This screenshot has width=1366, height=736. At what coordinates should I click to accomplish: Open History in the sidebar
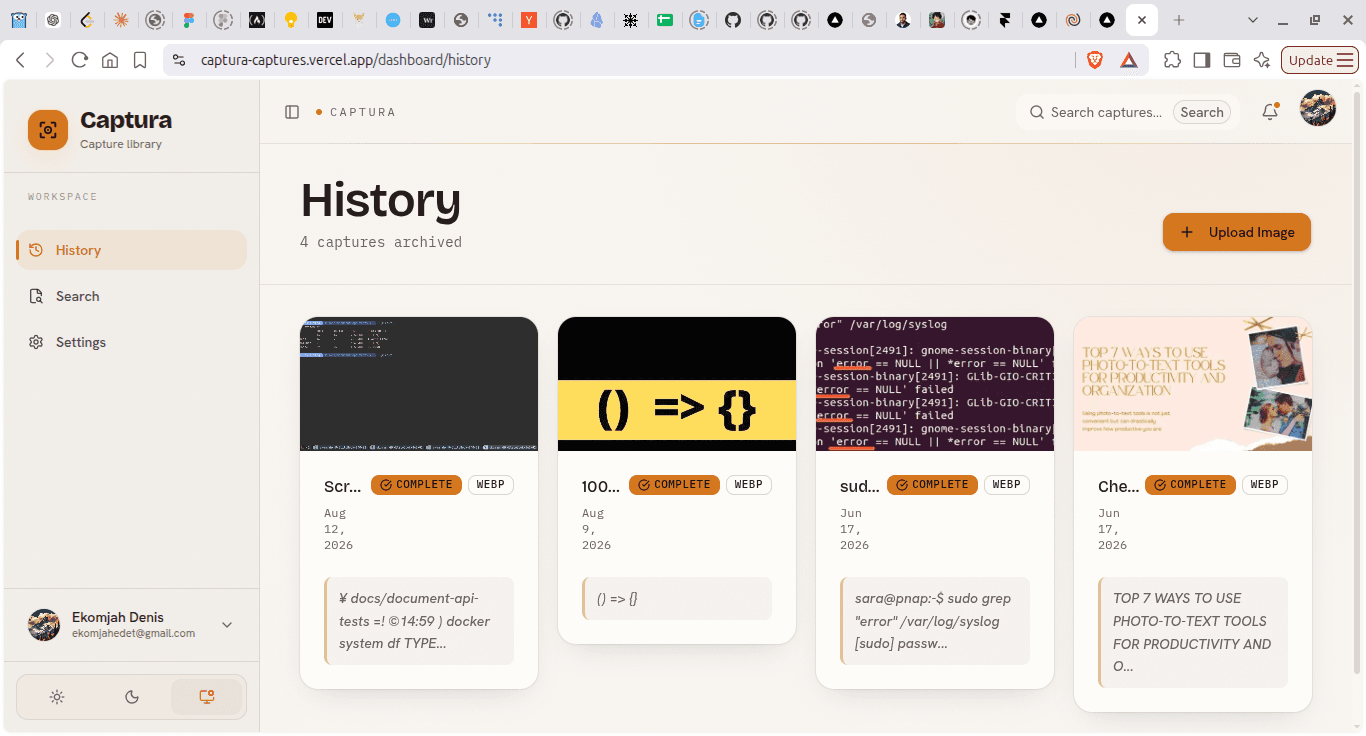click(x=131, y=250)
